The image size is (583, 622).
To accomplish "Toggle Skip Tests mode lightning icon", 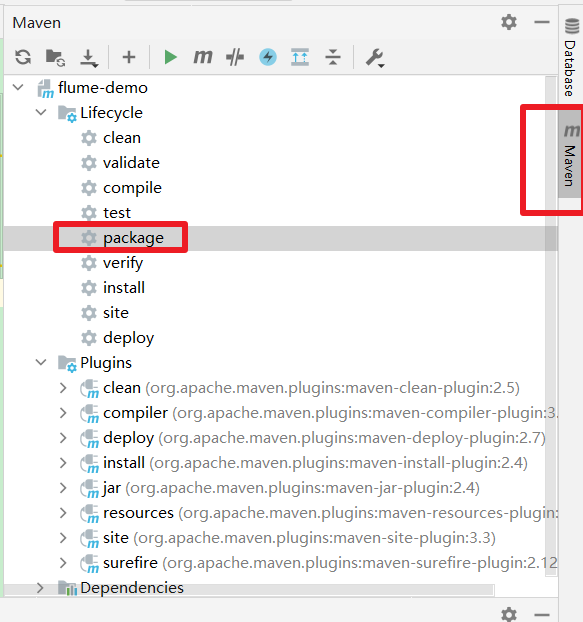I will 268,57.
